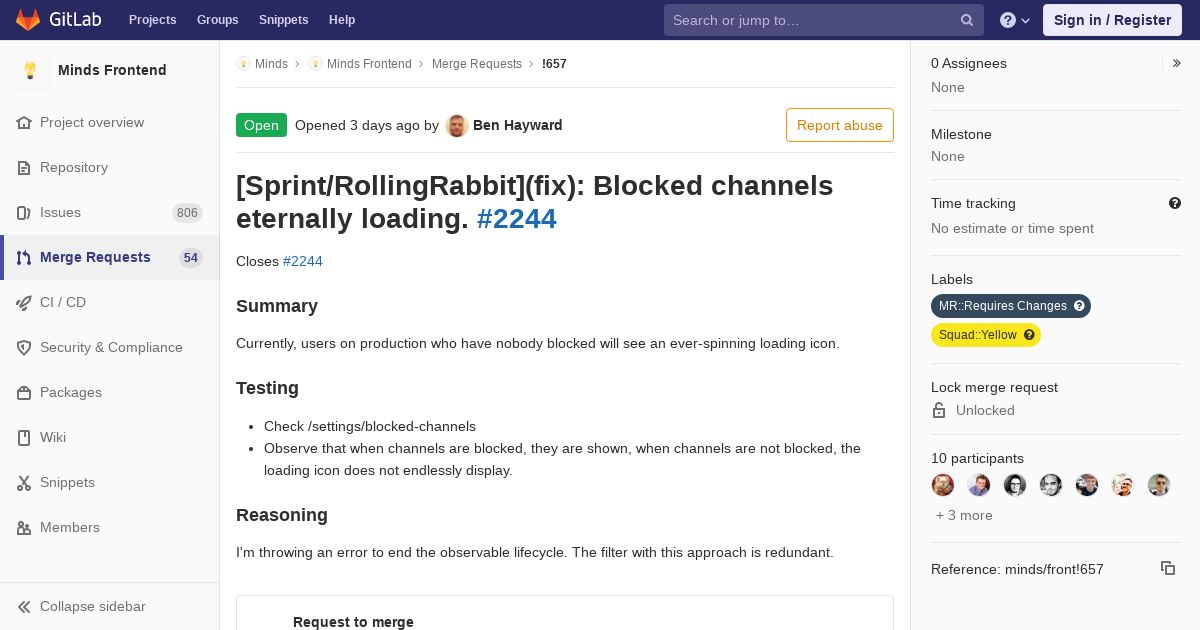
Task: Click the Wiki label in sidebar
Action: tap(53, 437)
